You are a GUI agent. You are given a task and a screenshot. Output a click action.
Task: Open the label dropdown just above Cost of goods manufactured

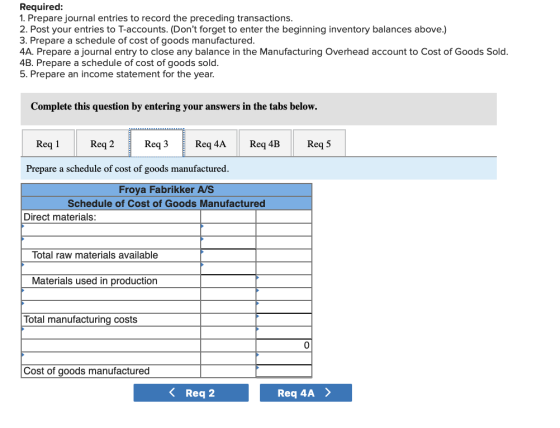tap(111, 358)
